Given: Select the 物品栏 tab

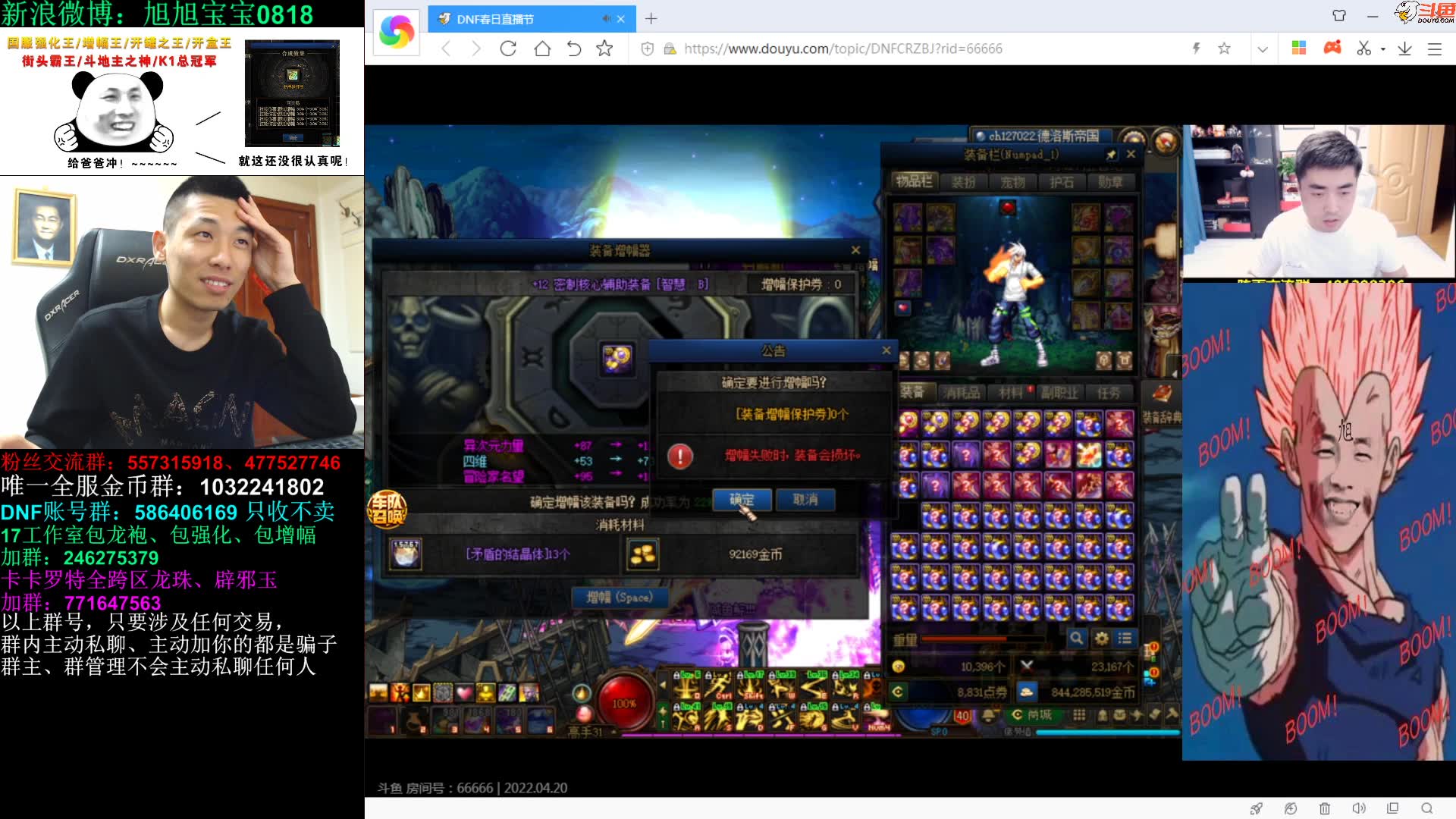Looking at the screenshot, I should point(915,181).
